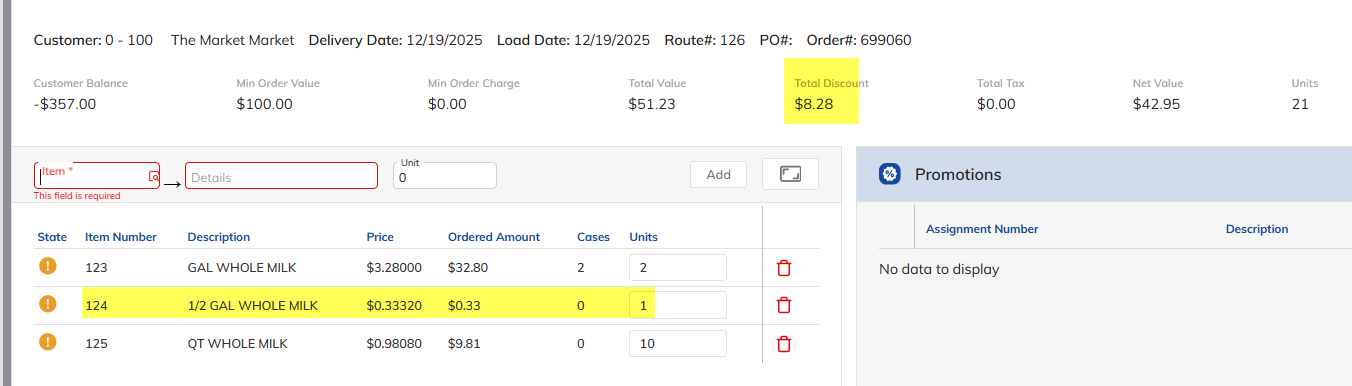This screenshot has height=386, width=1352.
Task: Expand the item grid to fullscreen
Action: [x=790, y=174]
